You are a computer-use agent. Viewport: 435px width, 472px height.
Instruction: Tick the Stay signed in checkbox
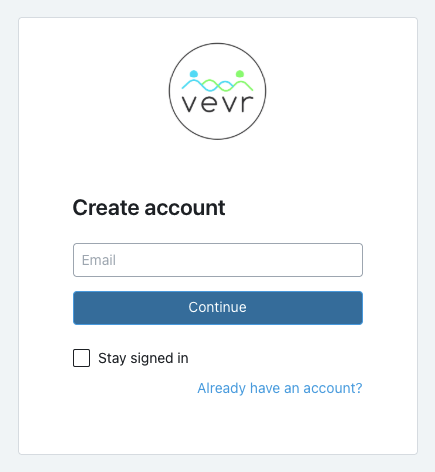click(81, 358)
